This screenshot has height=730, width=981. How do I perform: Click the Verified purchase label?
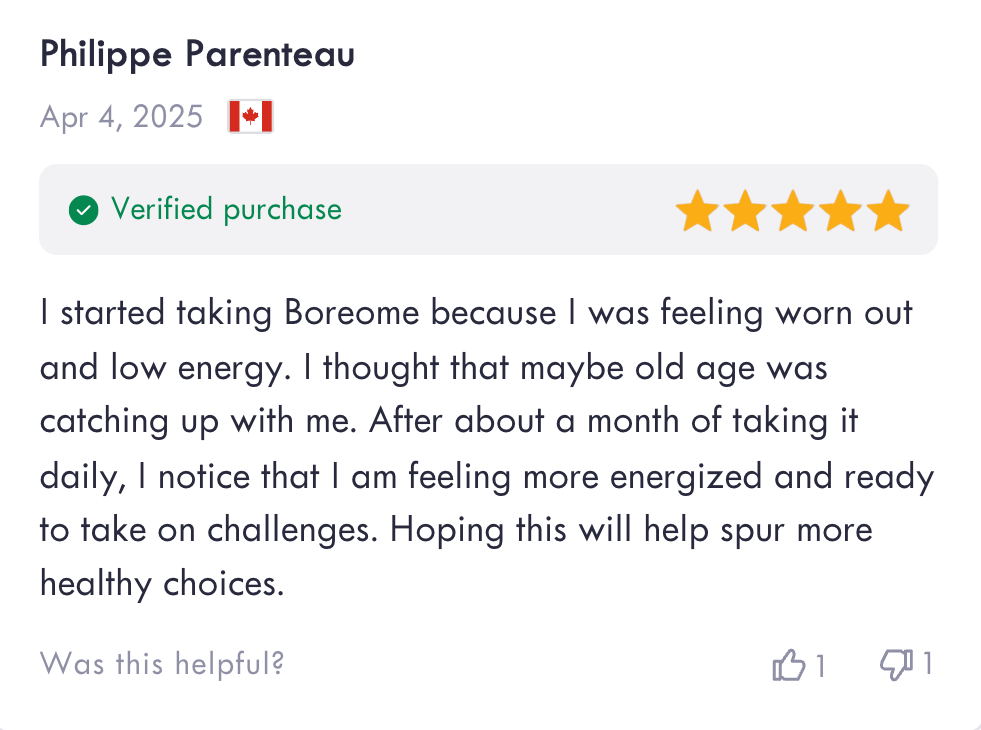click(226, 210)
